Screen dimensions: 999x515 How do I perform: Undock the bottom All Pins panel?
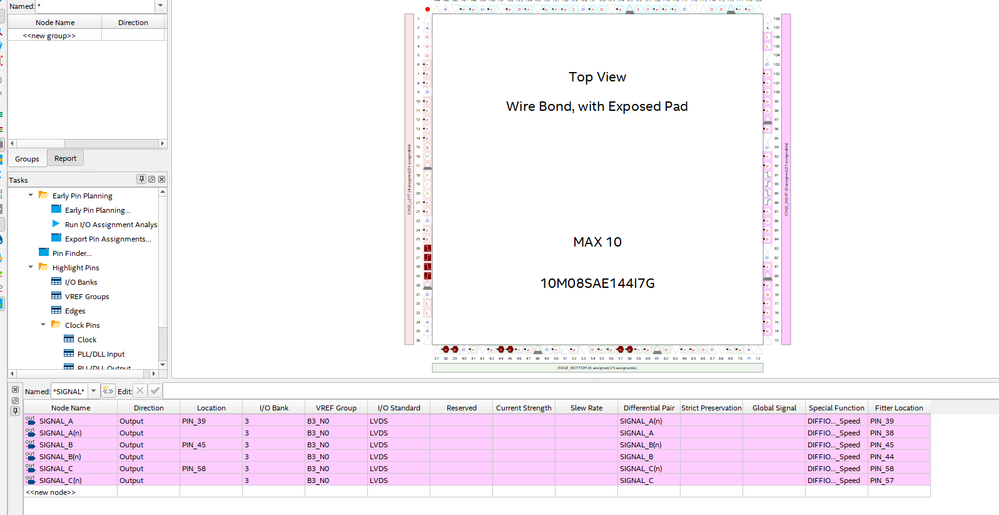tap(15, 400)
